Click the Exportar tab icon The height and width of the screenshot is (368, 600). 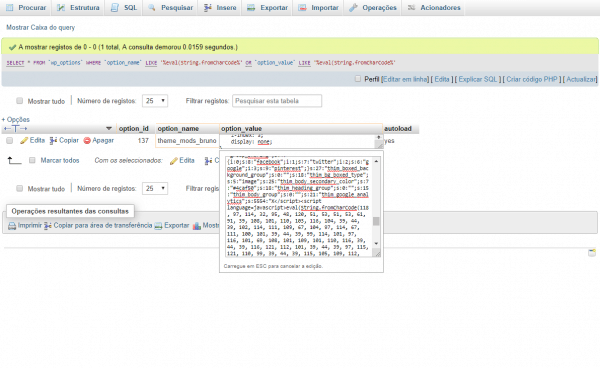click(251, 8)
